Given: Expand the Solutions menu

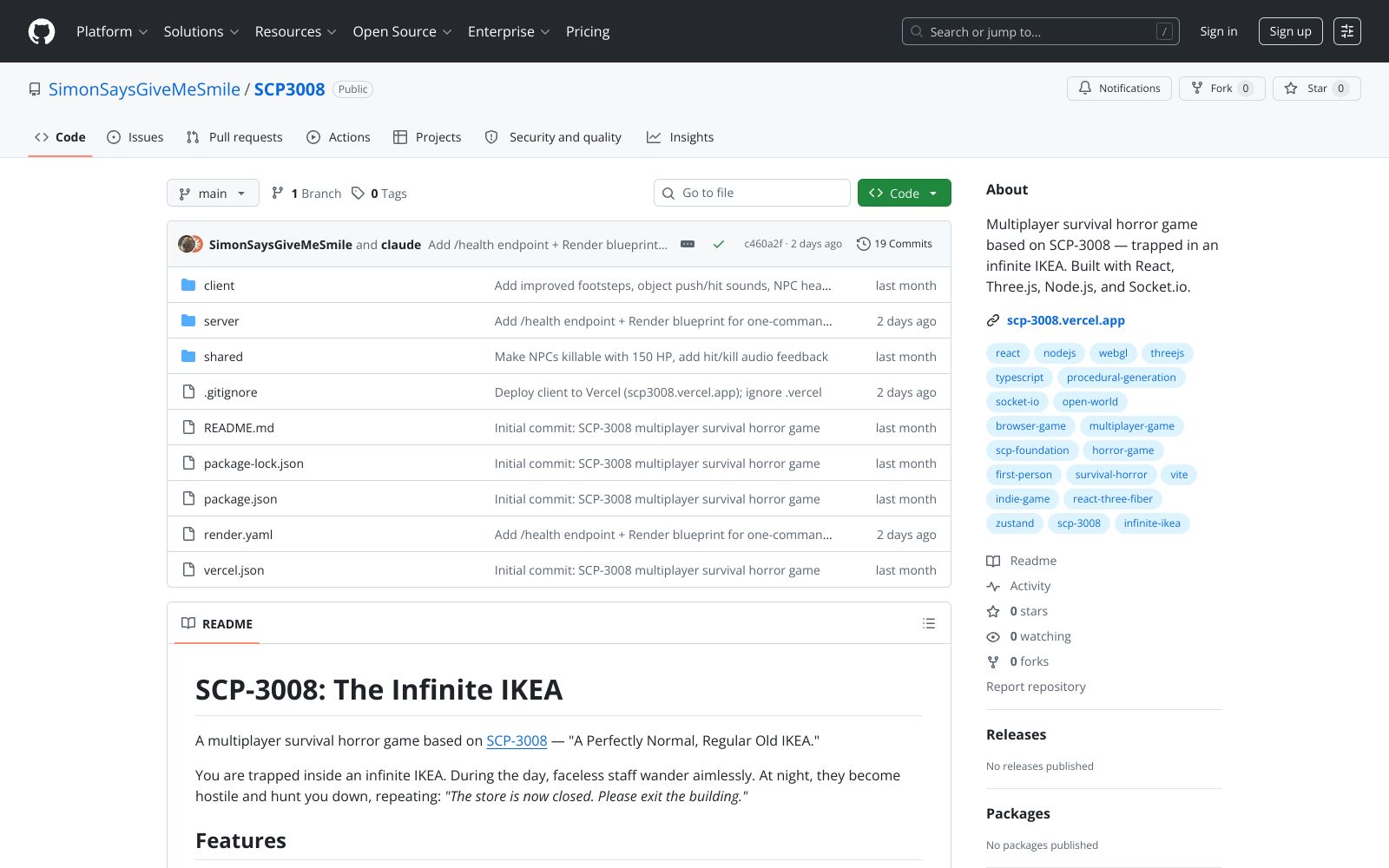Looking at the screenshot, I should (201, 31).
